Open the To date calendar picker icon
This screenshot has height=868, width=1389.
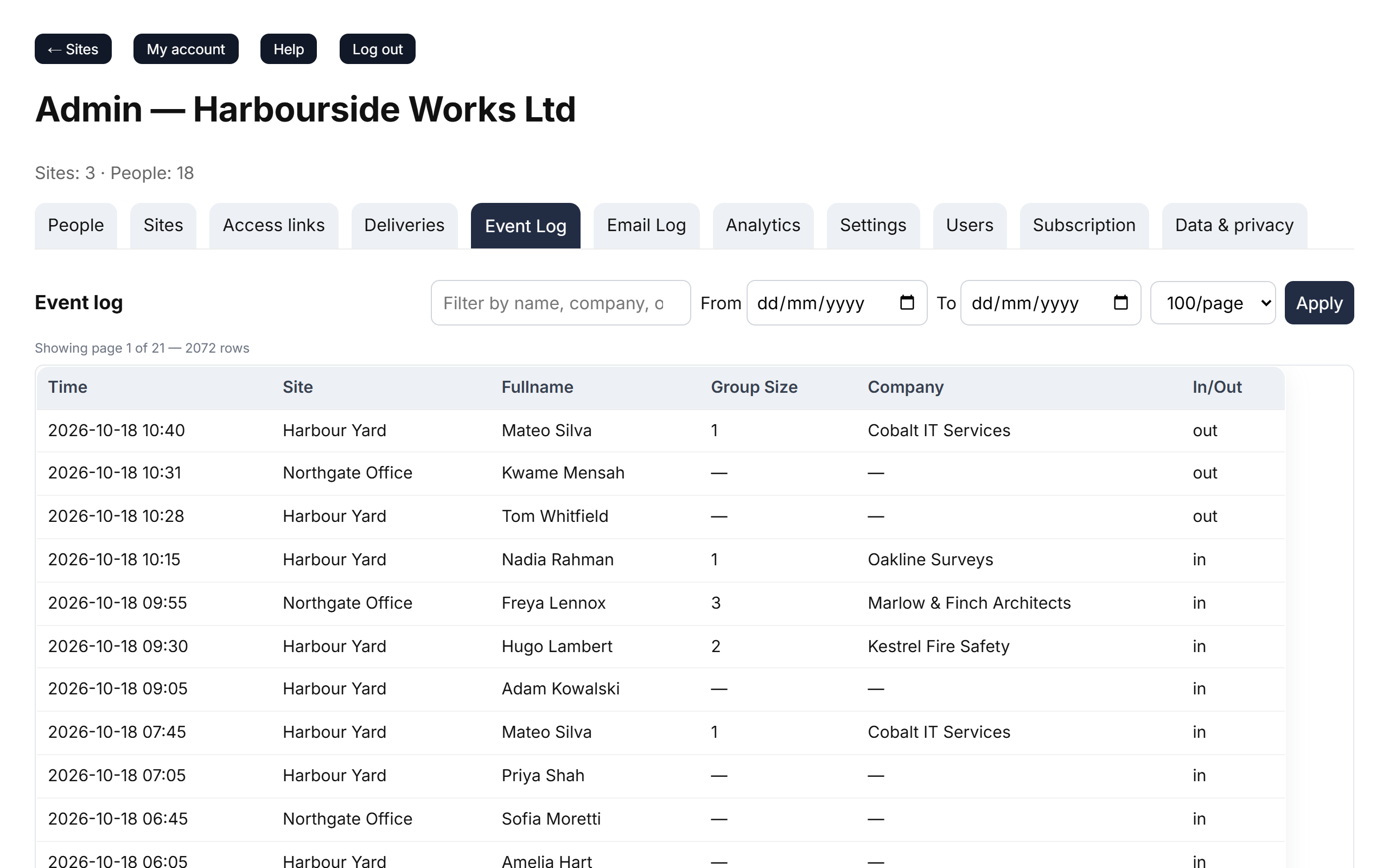click(x=1120, y=303)
